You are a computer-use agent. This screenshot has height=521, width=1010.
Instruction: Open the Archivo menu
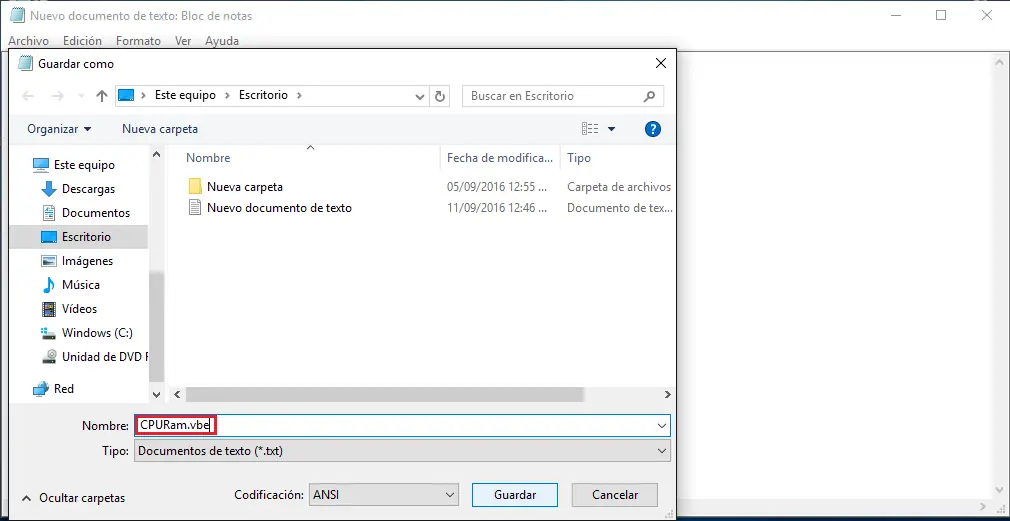click(x=28, y=41)
